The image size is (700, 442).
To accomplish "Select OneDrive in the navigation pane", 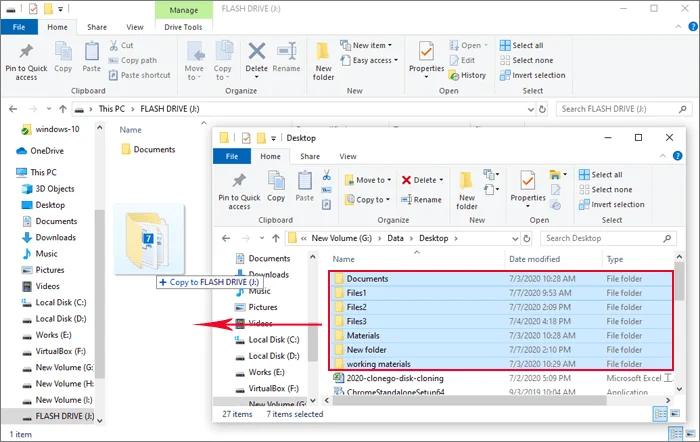I will (46, 150).
